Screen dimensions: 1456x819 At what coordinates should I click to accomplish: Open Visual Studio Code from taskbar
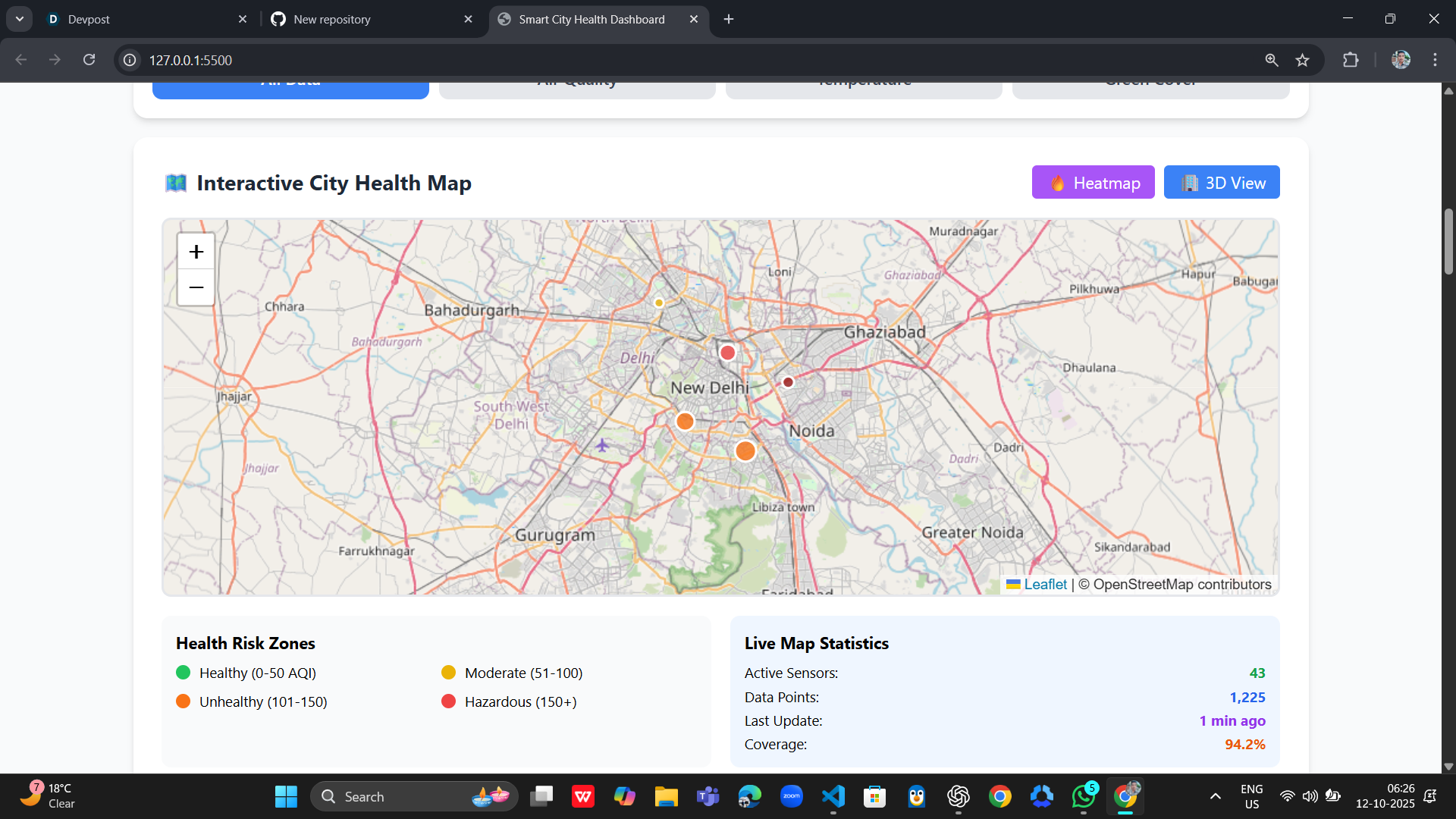point(833,796)
